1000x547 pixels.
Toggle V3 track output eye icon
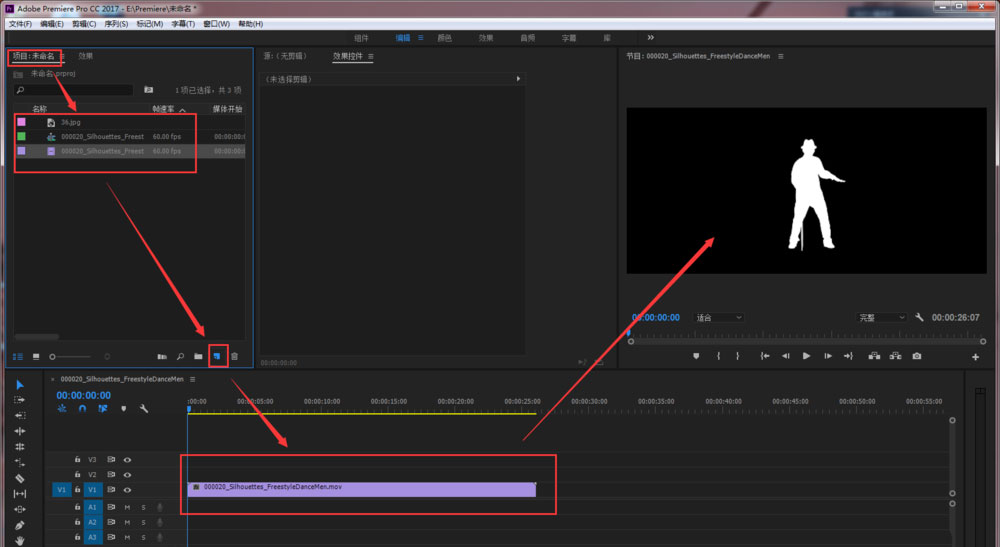127,460
